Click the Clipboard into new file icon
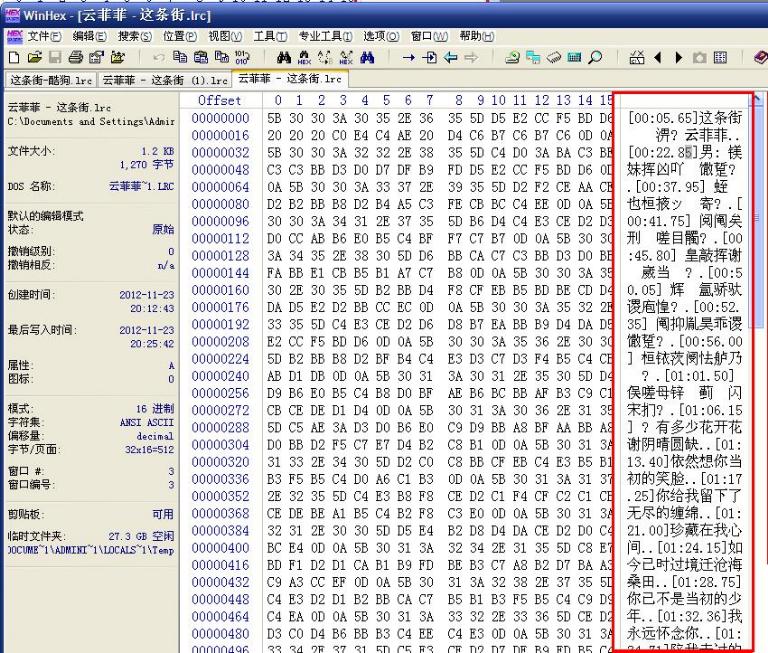 coord(221,58)
